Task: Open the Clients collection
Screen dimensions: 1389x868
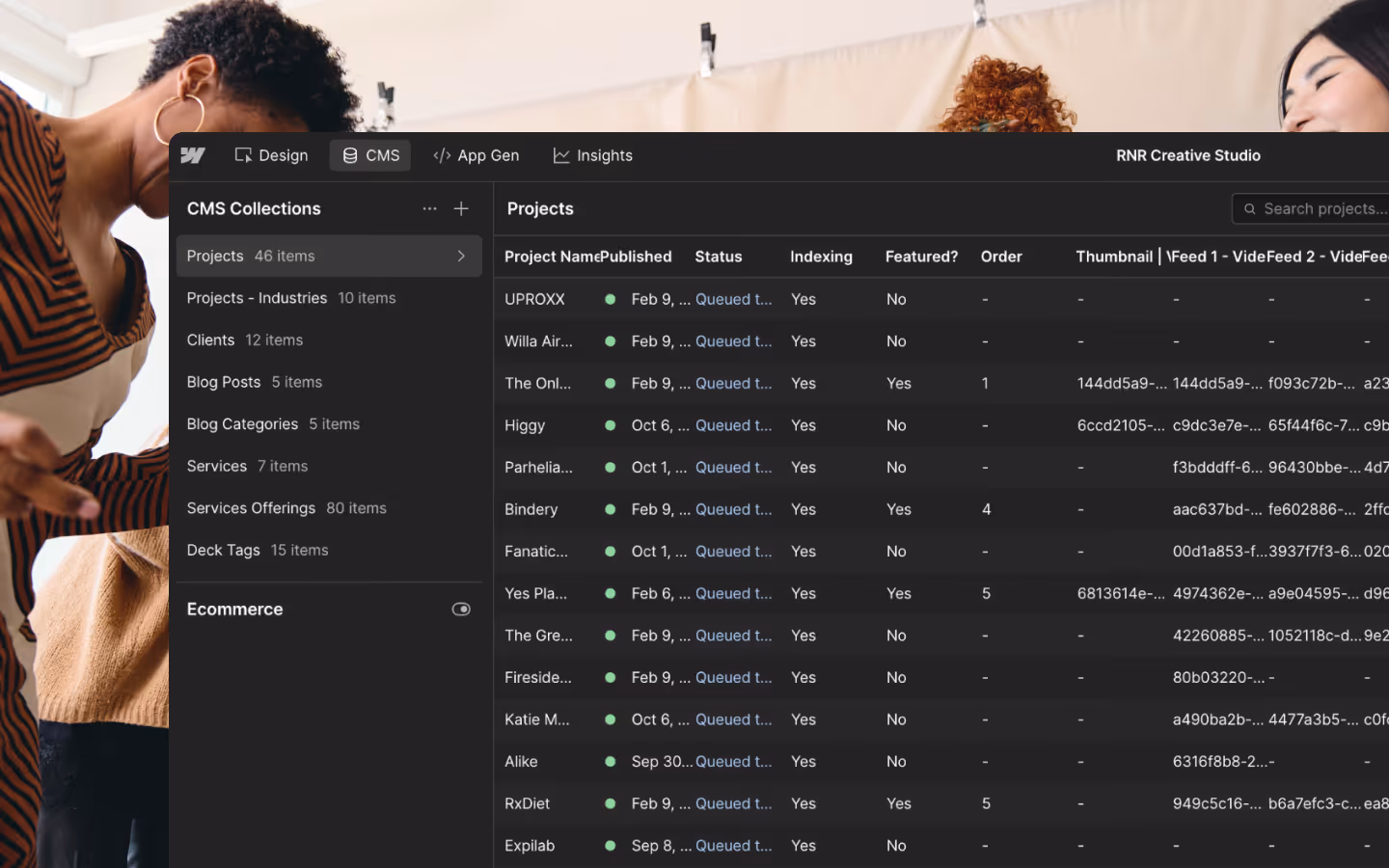Action: pyautogui.click(x=329, y=339)
